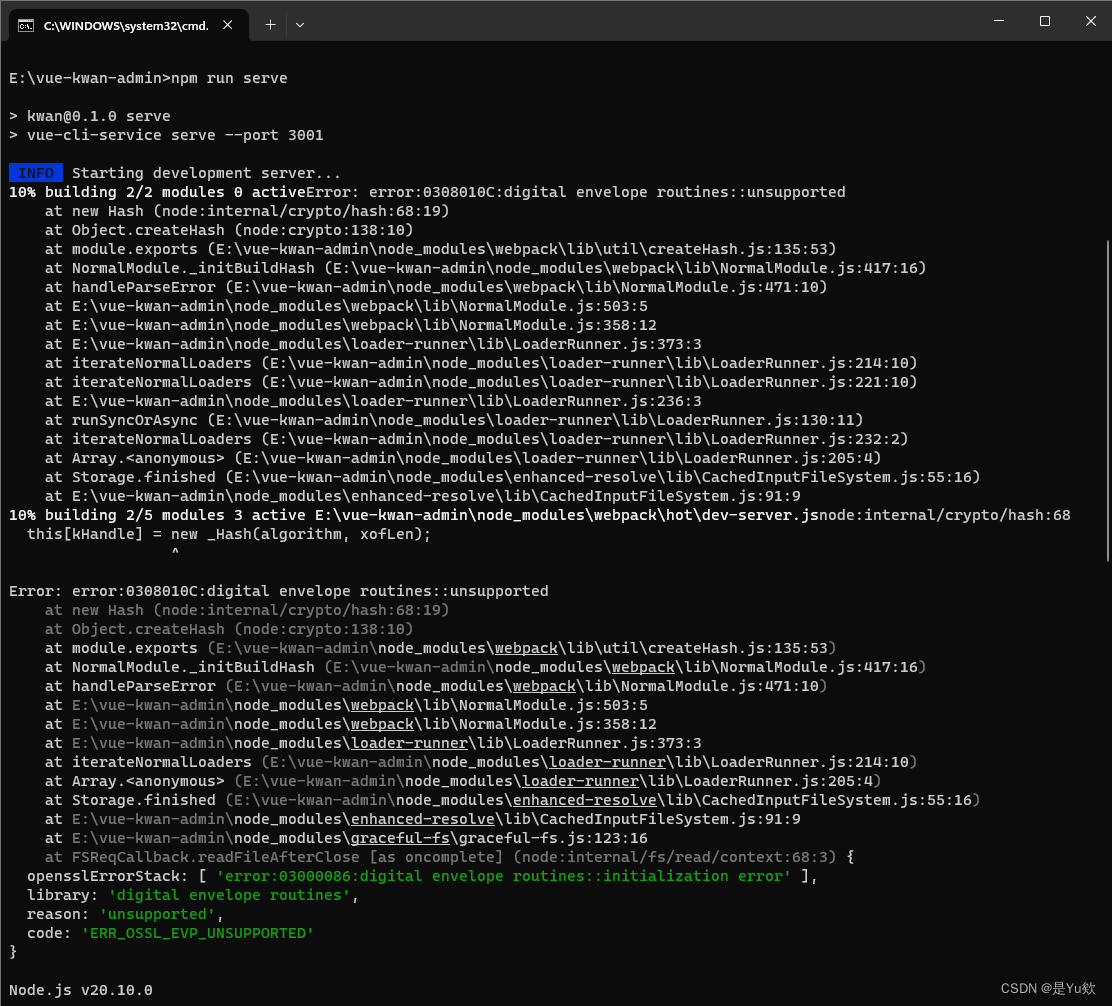The height and width of the screenshot is (1006, 1112).
Task: Close the cmd terminal tab
Action: coord(228,25)
